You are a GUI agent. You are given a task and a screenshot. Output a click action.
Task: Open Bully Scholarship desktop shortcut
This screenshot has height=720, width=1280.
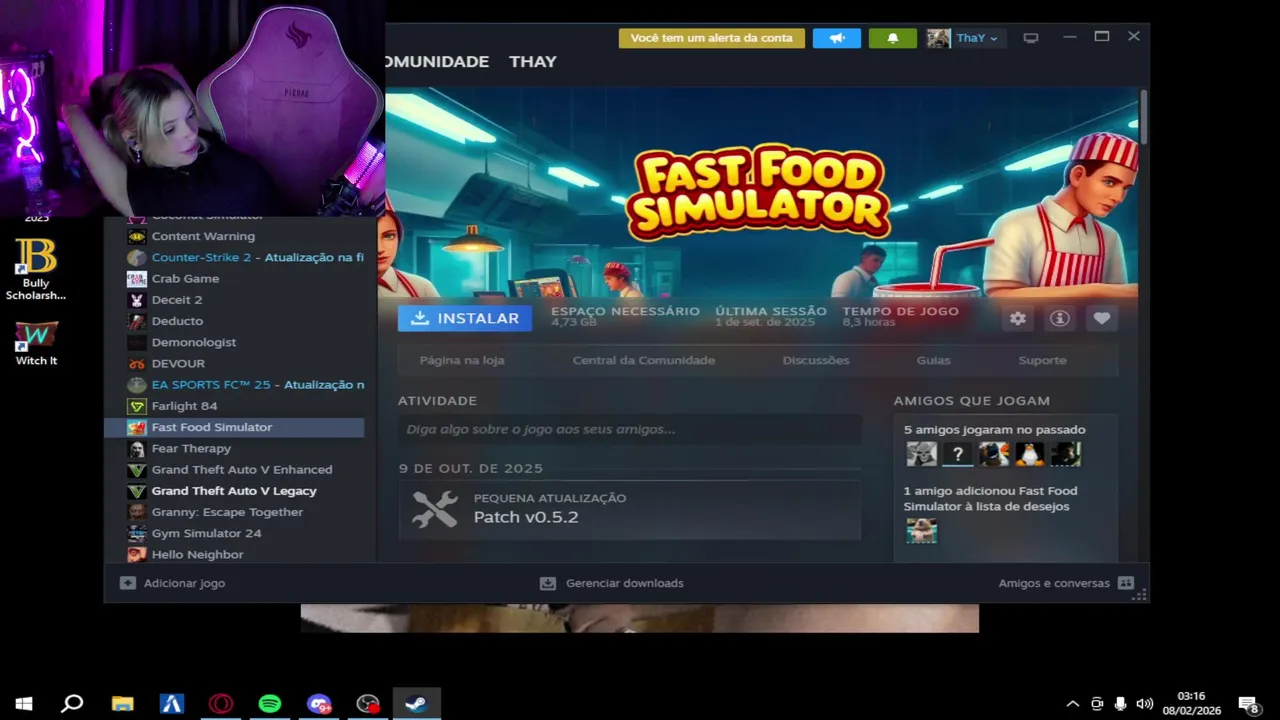pyautogui.click(x=36, y=270)
